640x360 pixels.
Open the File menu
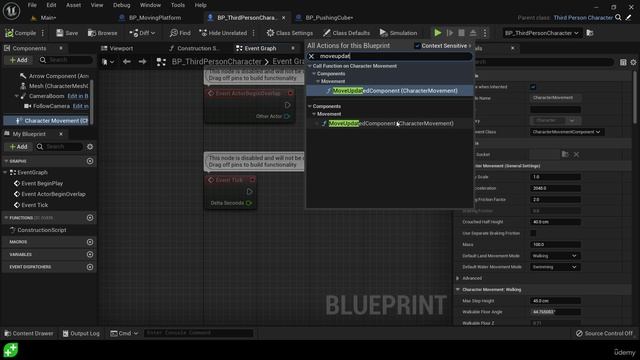click(x=32, y=5)
